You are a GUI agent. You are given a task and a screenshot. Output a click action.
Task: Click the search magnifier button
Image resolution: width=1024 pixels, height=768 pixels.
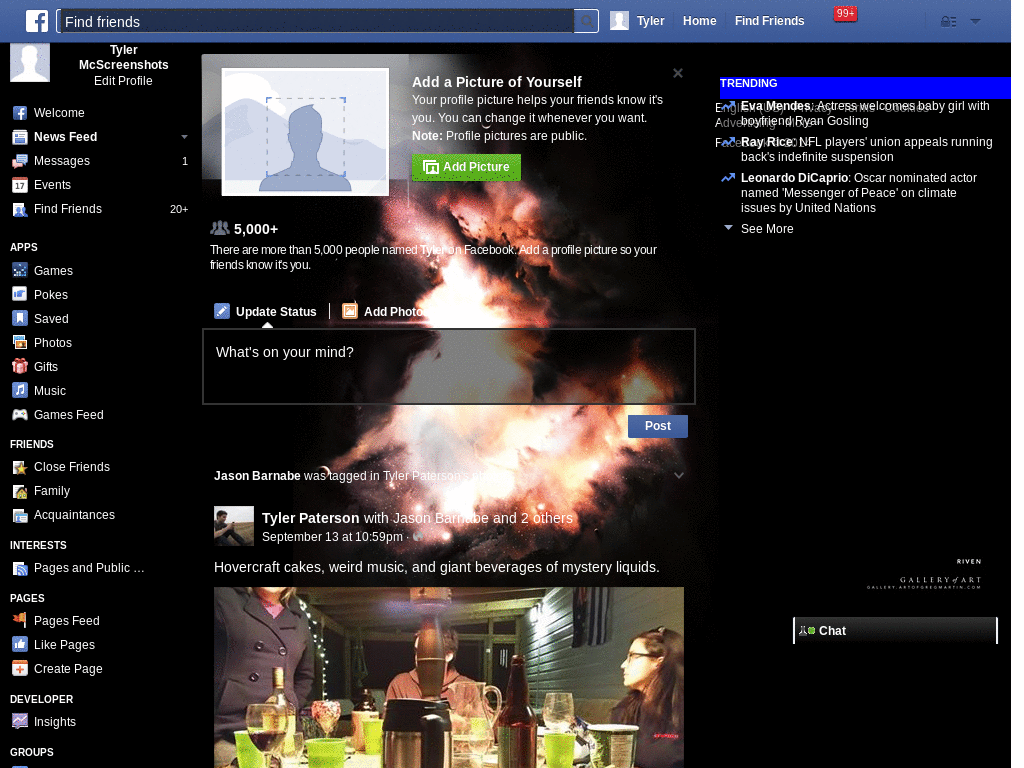[x=586, y=22]
